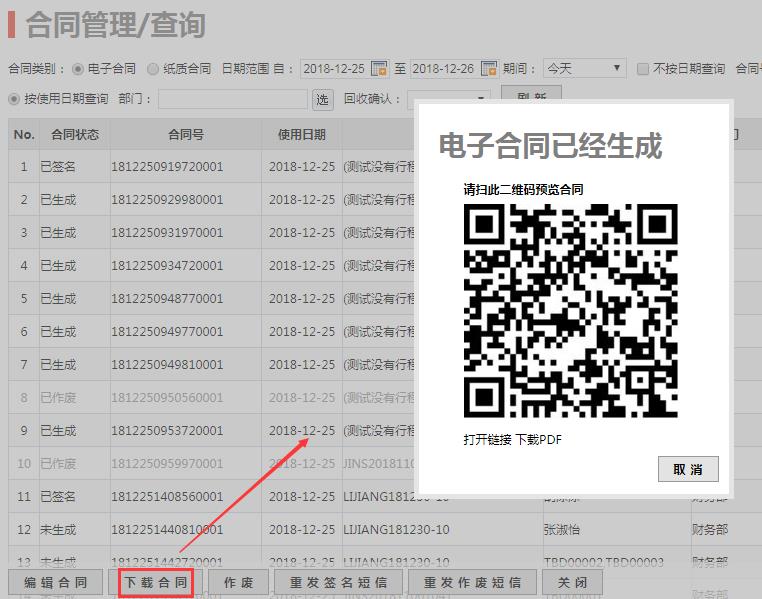Screen dimensions: 762x599
Task: Sort by the 合同号 column header
Action: tap(186, 134)
